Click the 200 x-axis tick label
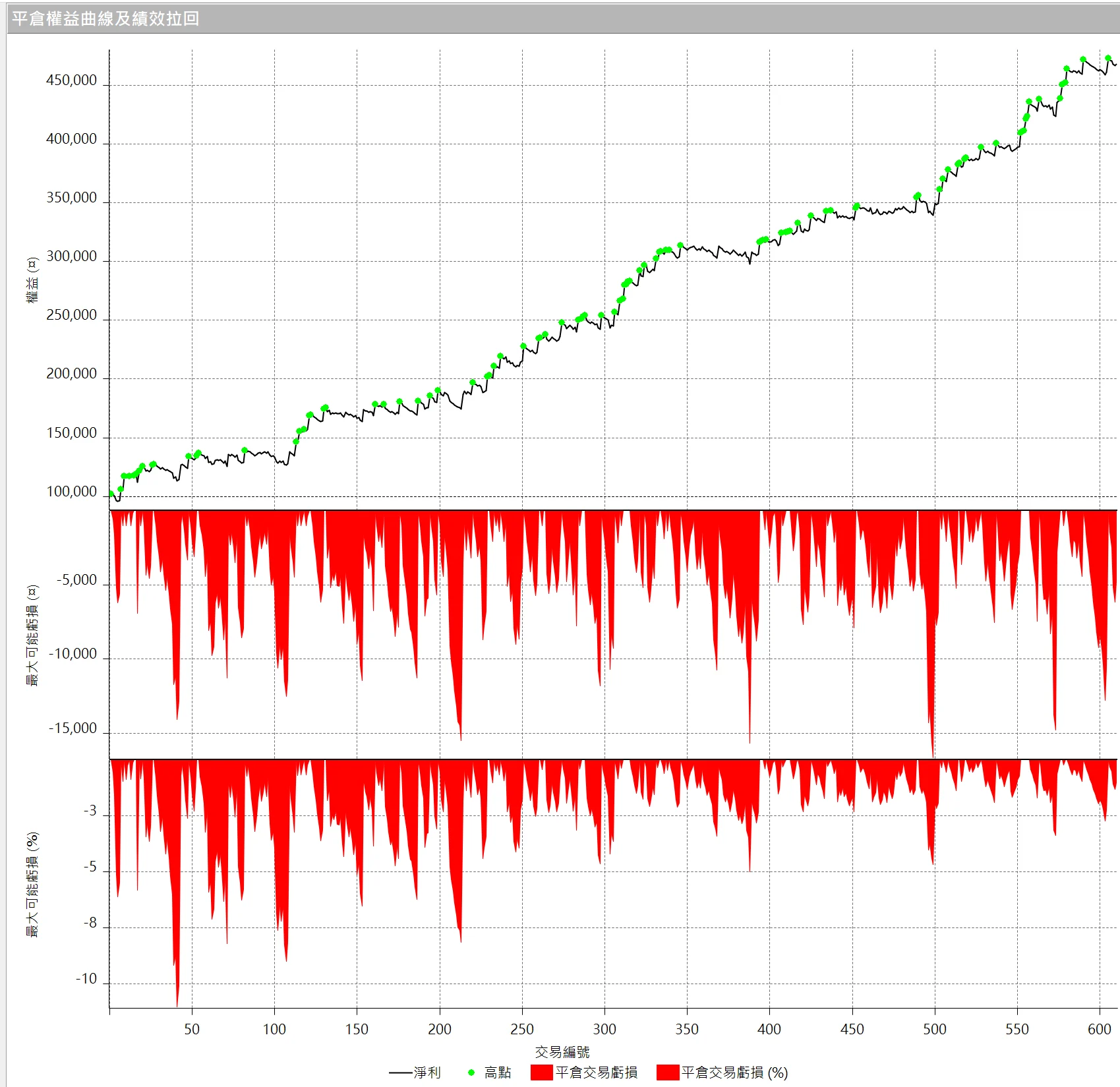The width and height of the screenshot is (1120, 1087). tap(440, 1029)
